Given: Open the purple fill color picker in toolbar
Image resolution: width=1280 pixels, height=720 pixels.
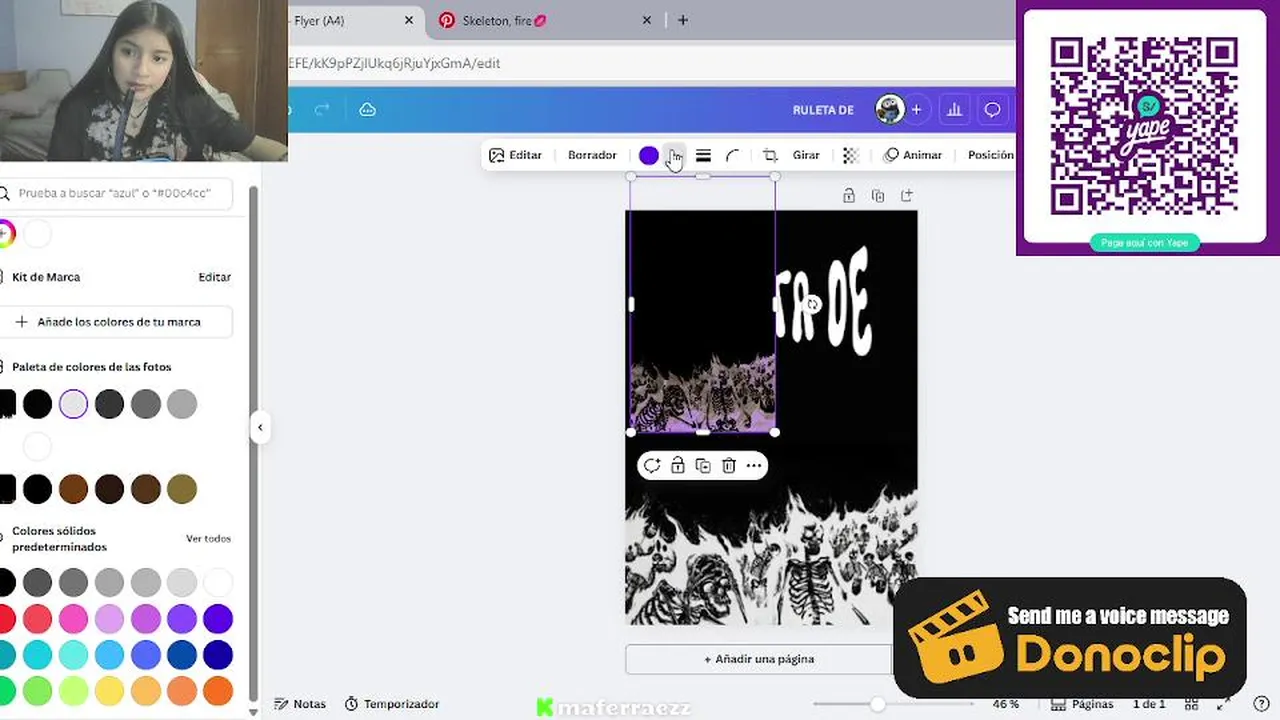Looking at the screenshot, I should [649, 155].
